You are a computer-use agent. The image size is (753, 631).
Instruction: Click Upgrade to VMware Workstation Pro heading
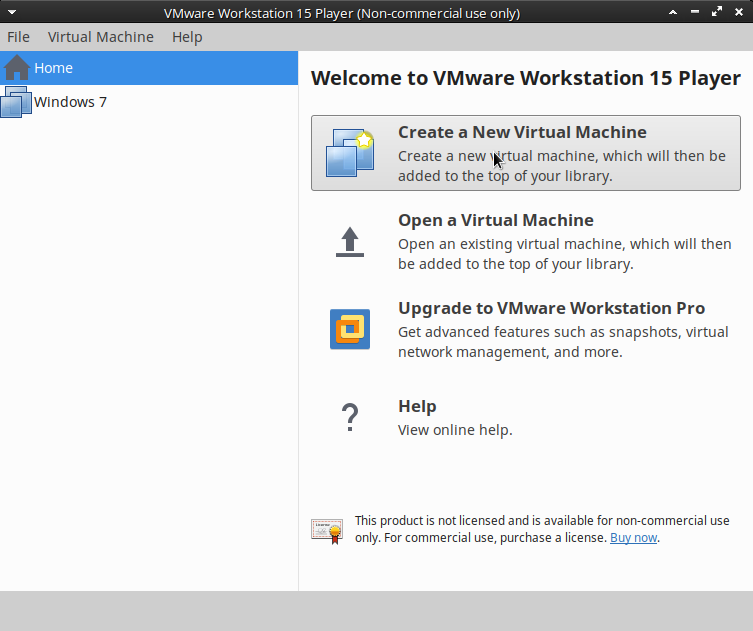pyautogui.click(x=551, y=308)
